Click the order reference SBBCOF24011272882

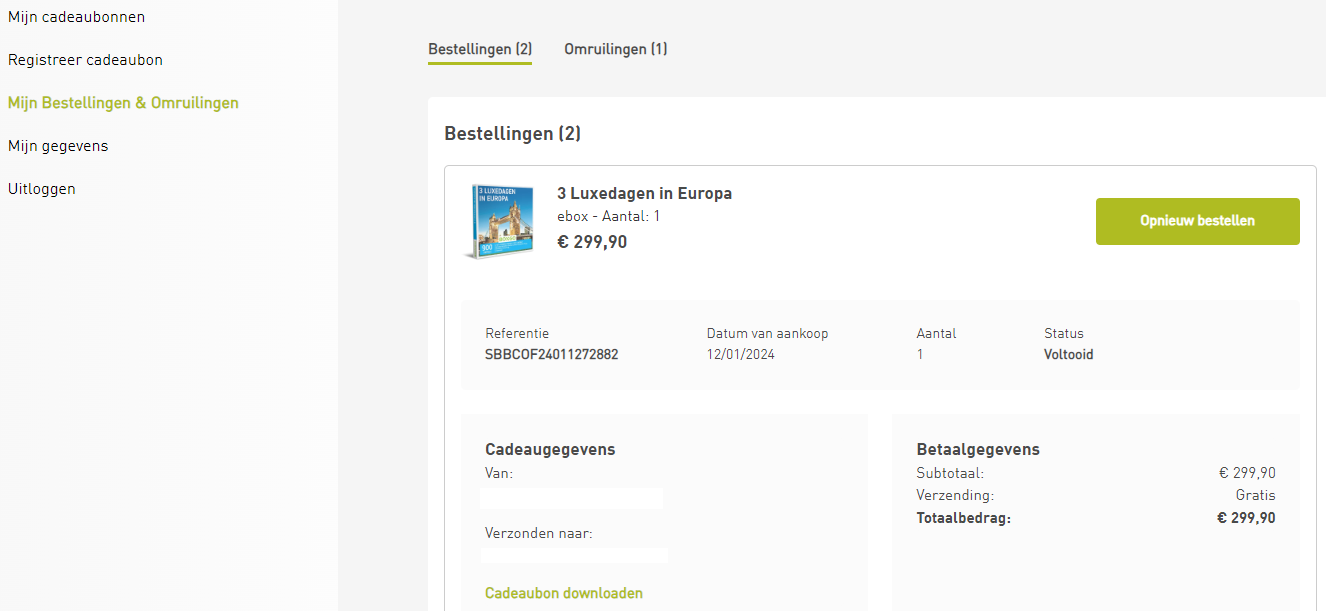(551, 354)
